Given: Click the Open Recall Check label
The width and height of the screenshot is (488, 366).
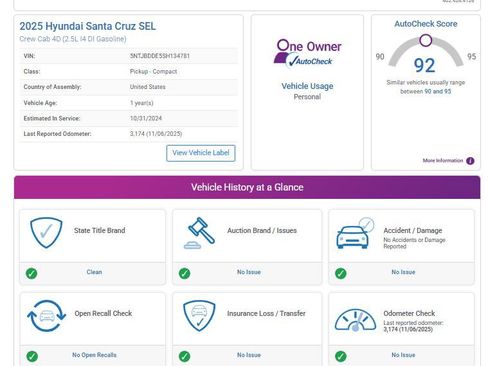Looking at the screenshot, I should [103, 313].
